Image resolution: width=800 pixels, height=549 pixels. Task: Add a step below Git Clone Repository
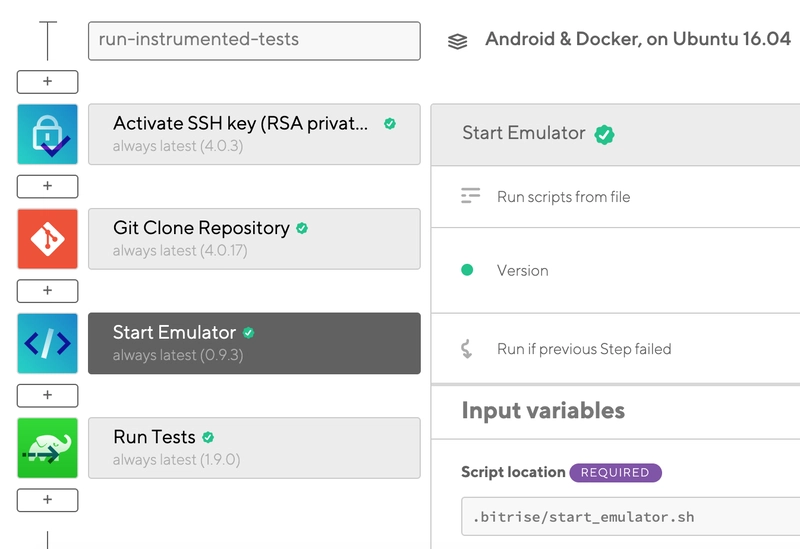(47, 291)
